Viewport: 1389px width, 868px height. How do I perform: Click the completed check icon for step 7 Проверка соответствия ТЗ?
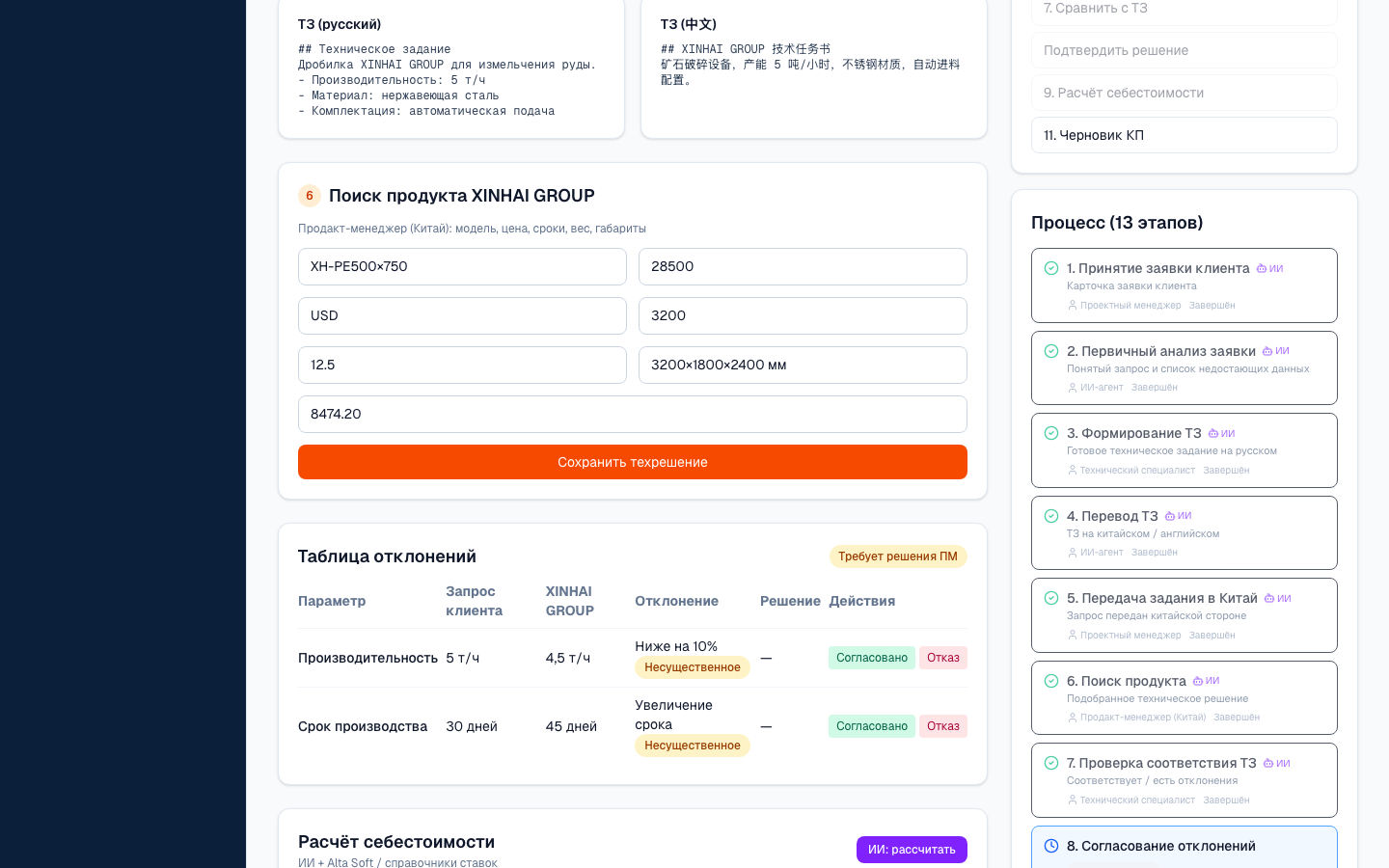(x=1051, y=763)
